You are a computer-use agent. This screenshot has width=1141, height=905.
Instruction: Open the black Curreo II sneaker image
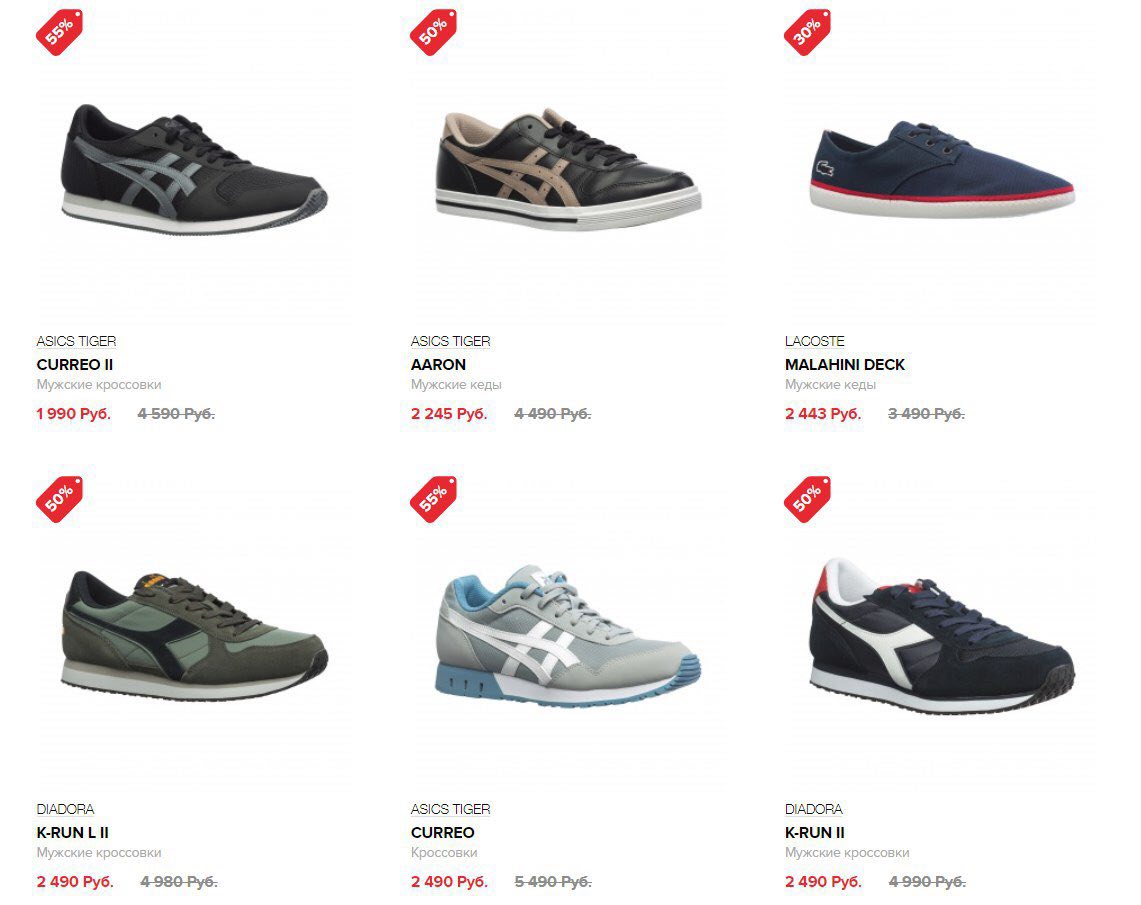(194, 169)
